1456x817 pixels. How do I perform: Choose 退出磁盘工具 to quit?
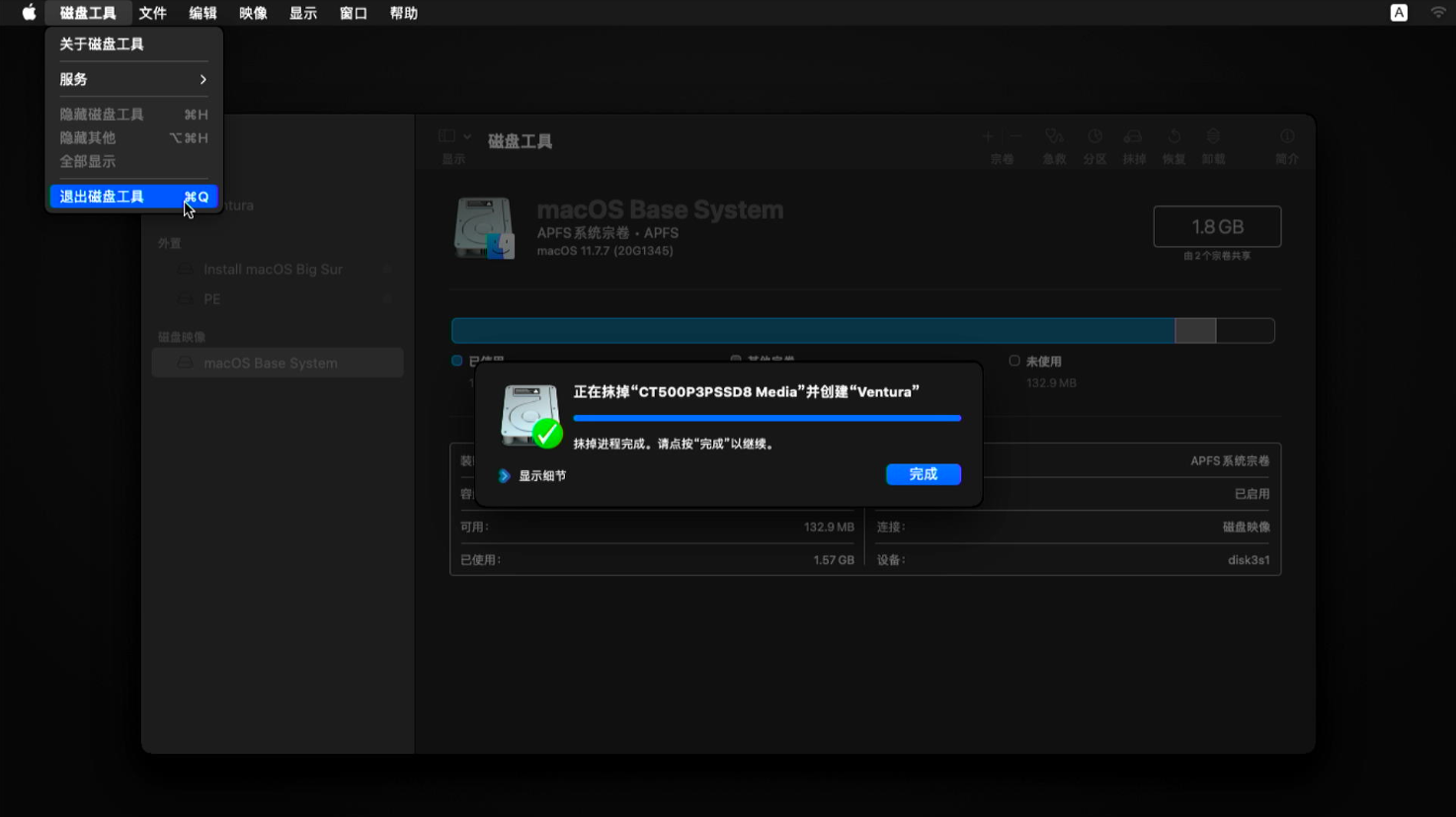pos(133,197)
